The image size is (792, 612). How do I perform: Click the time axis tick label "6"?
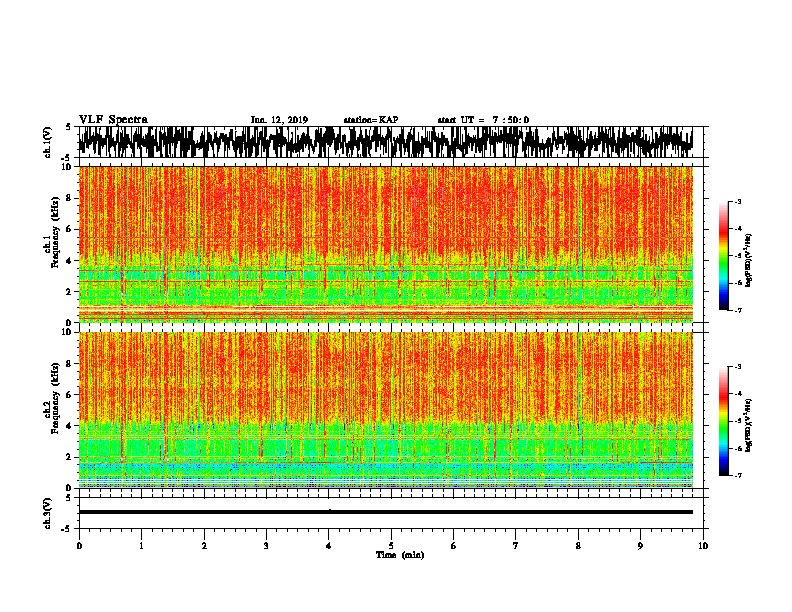point(454,546)
